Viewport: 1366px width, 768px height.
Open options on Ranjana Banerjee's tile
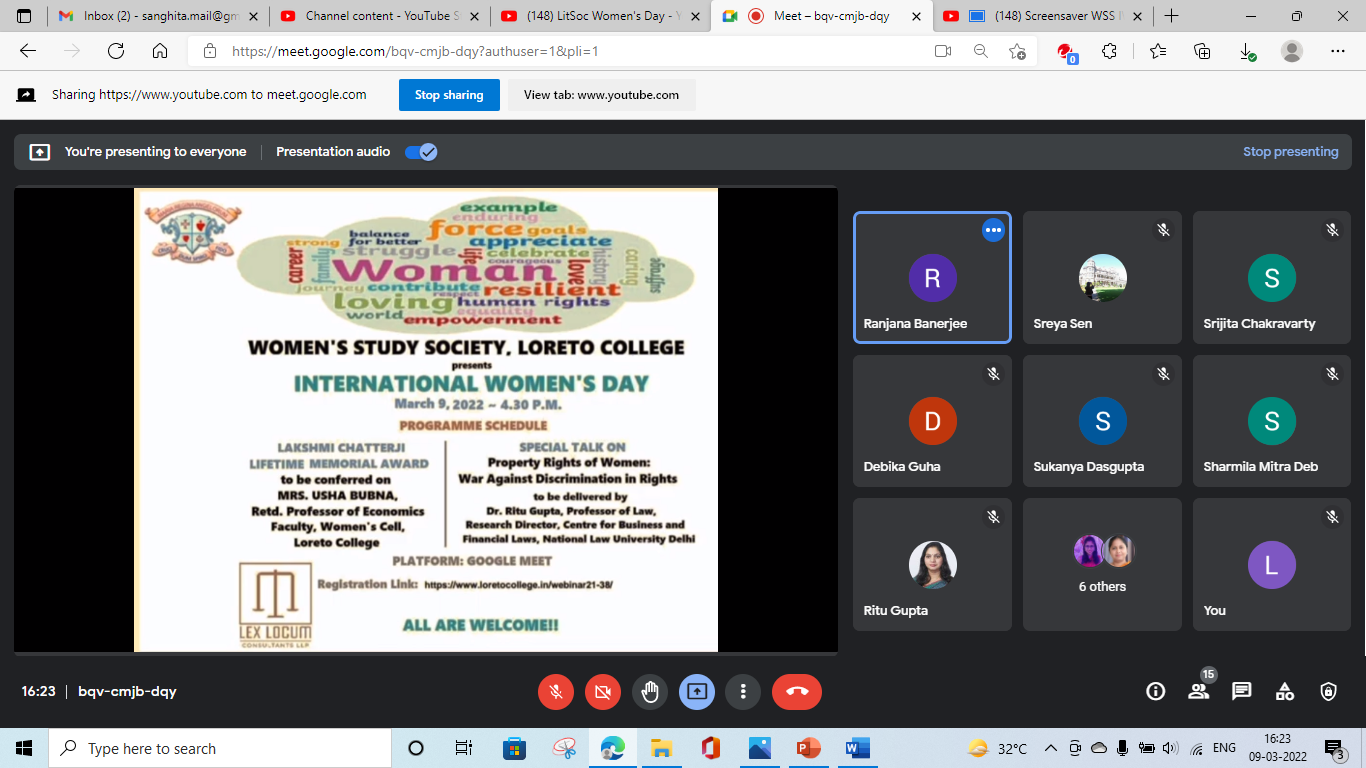click(x=992, y=230)
